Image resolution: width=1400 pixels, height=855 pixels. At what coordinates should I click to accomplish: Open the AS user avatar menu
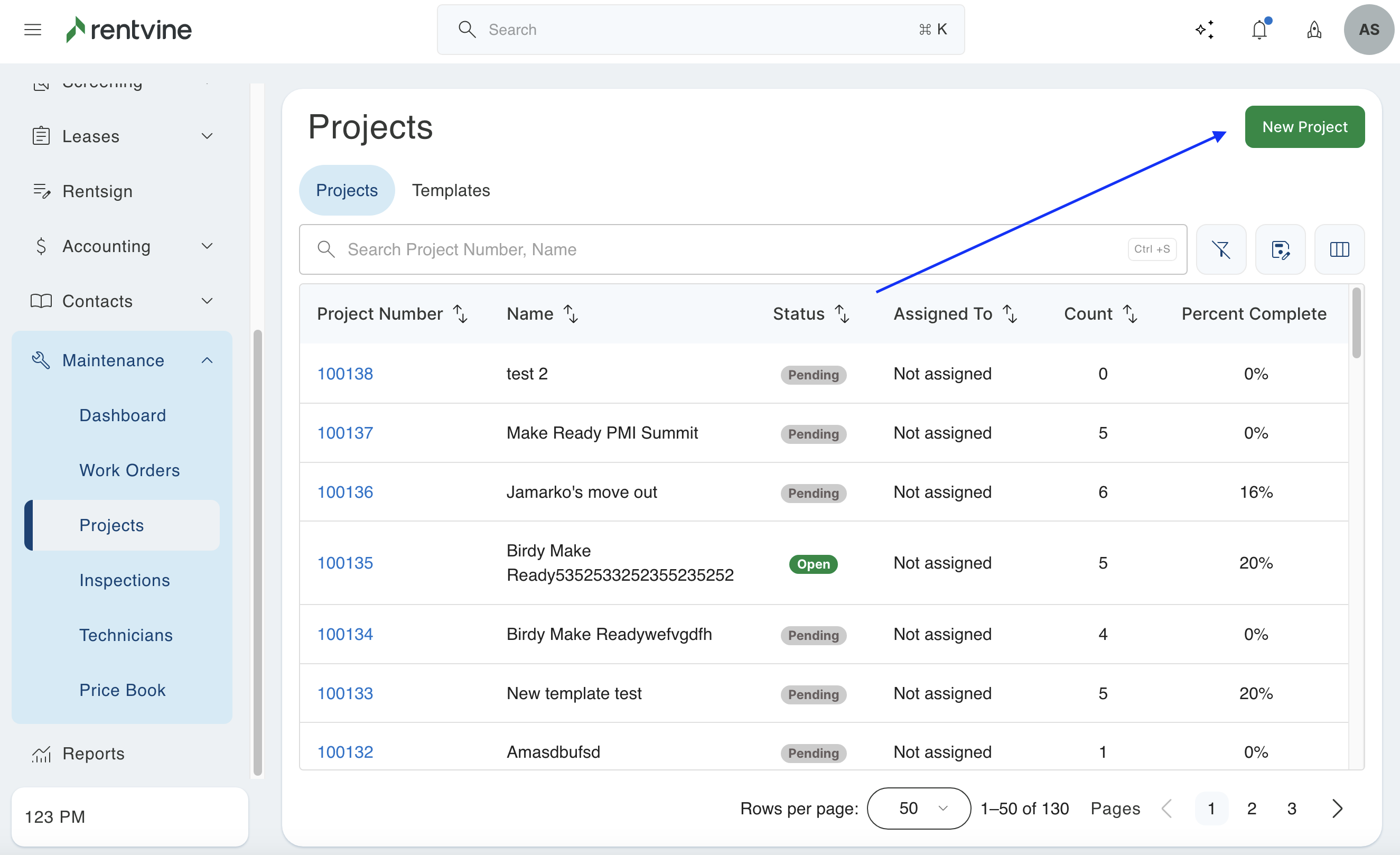coord(1368,30)
